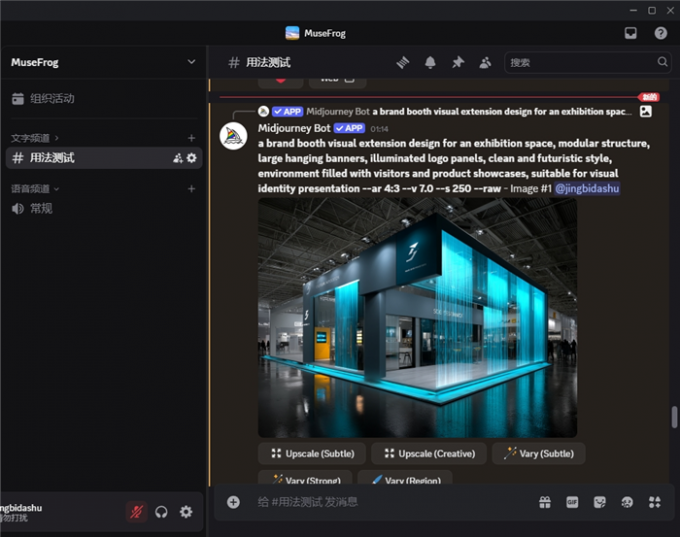The width and height of the screenshot is (680, 537).
Task: Maximize the Discord window
Action: click(652, 10)
